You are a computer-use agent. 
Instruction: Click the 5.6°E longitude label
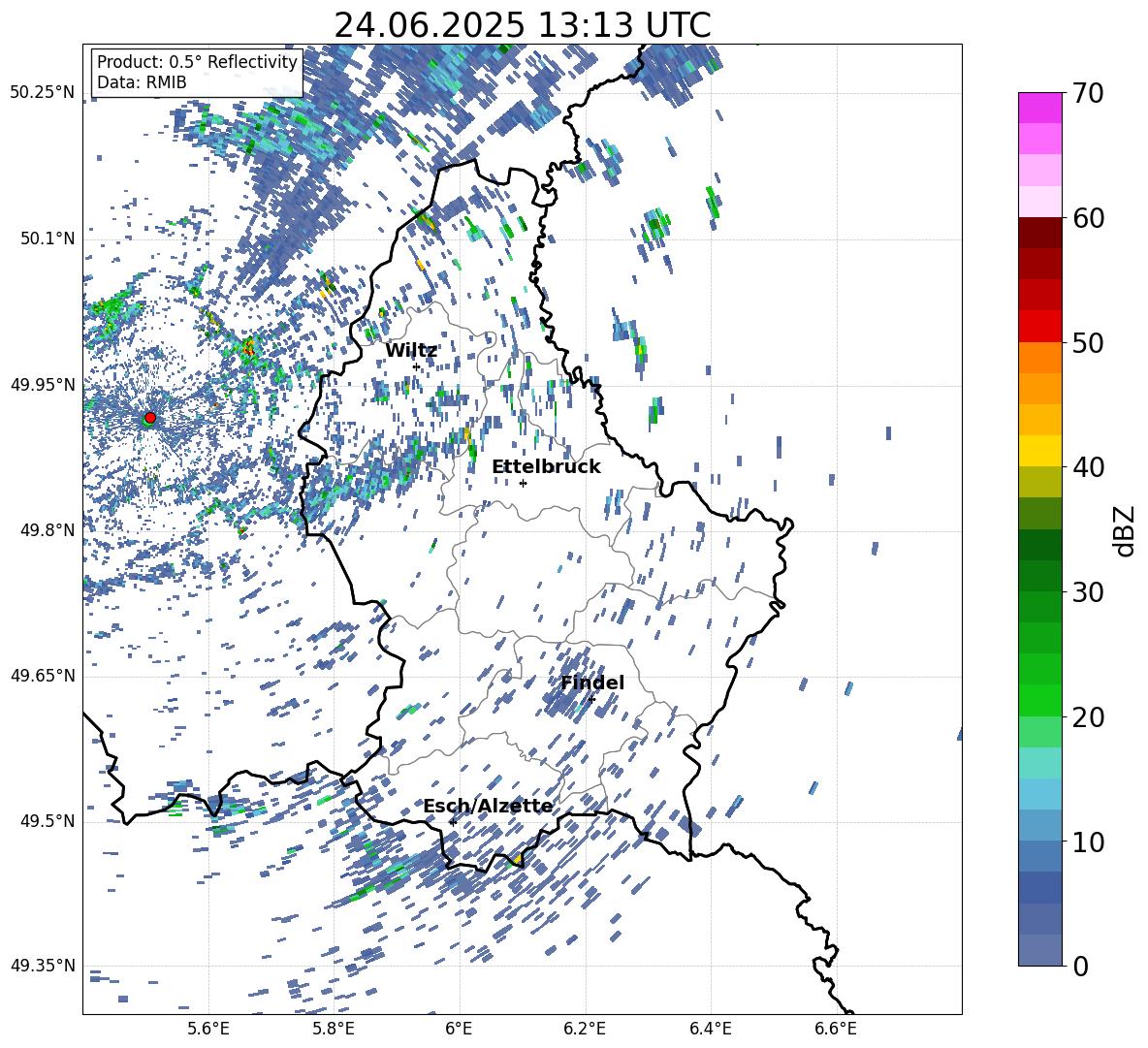point(208,1029)
